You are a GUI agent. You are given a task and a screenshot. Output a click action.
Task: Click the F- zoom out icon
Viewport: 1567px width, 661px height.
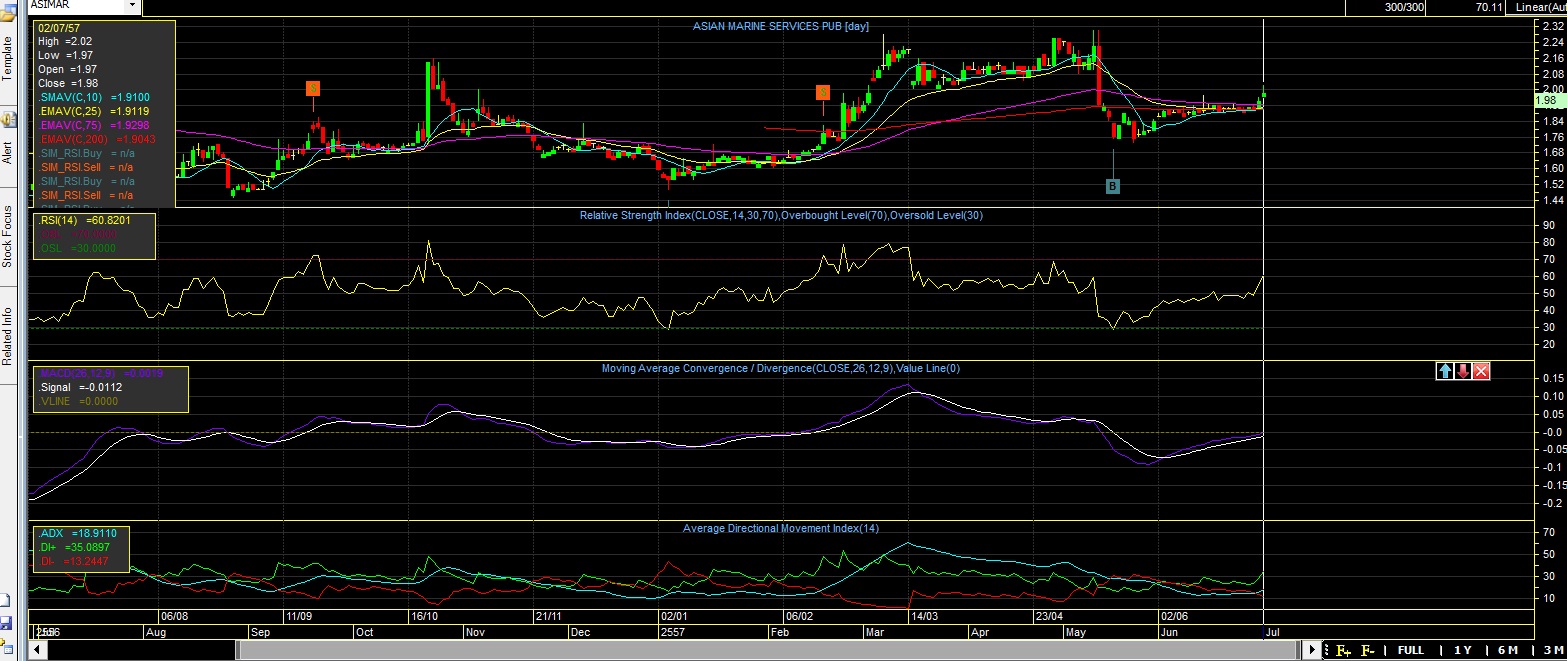point(1367,650)
